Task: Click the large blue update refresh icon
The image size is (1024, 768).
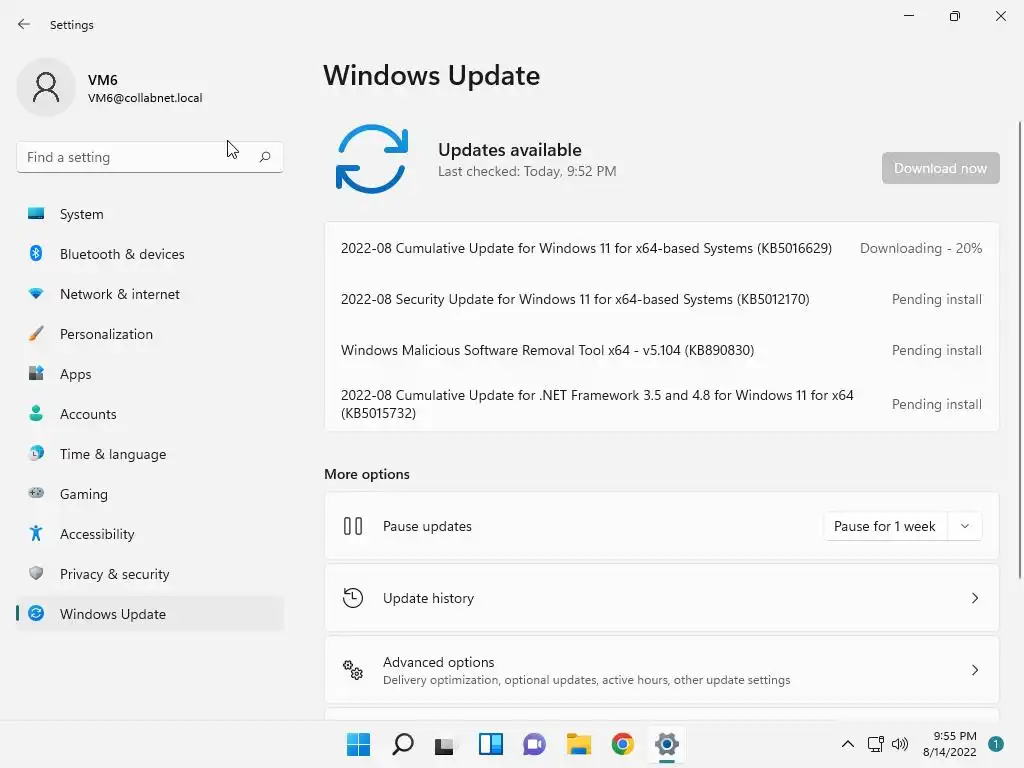Action: point(372,159)
